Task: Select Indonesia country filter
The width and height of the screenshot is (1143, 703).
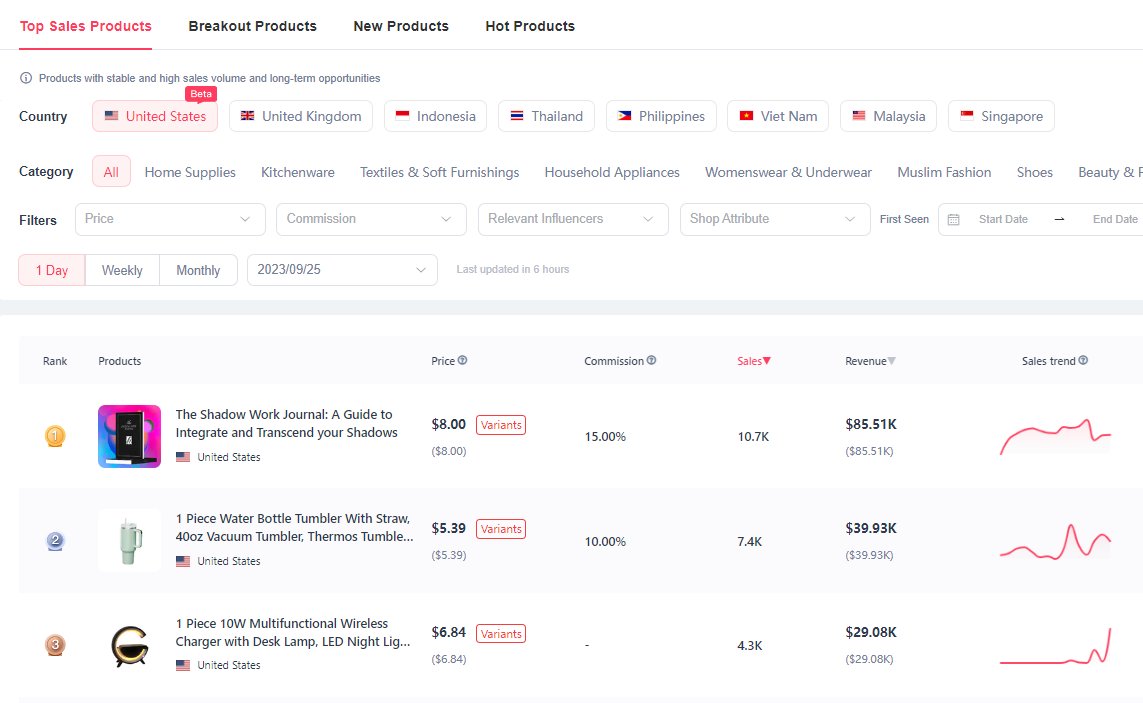Action: pos(435,116)
